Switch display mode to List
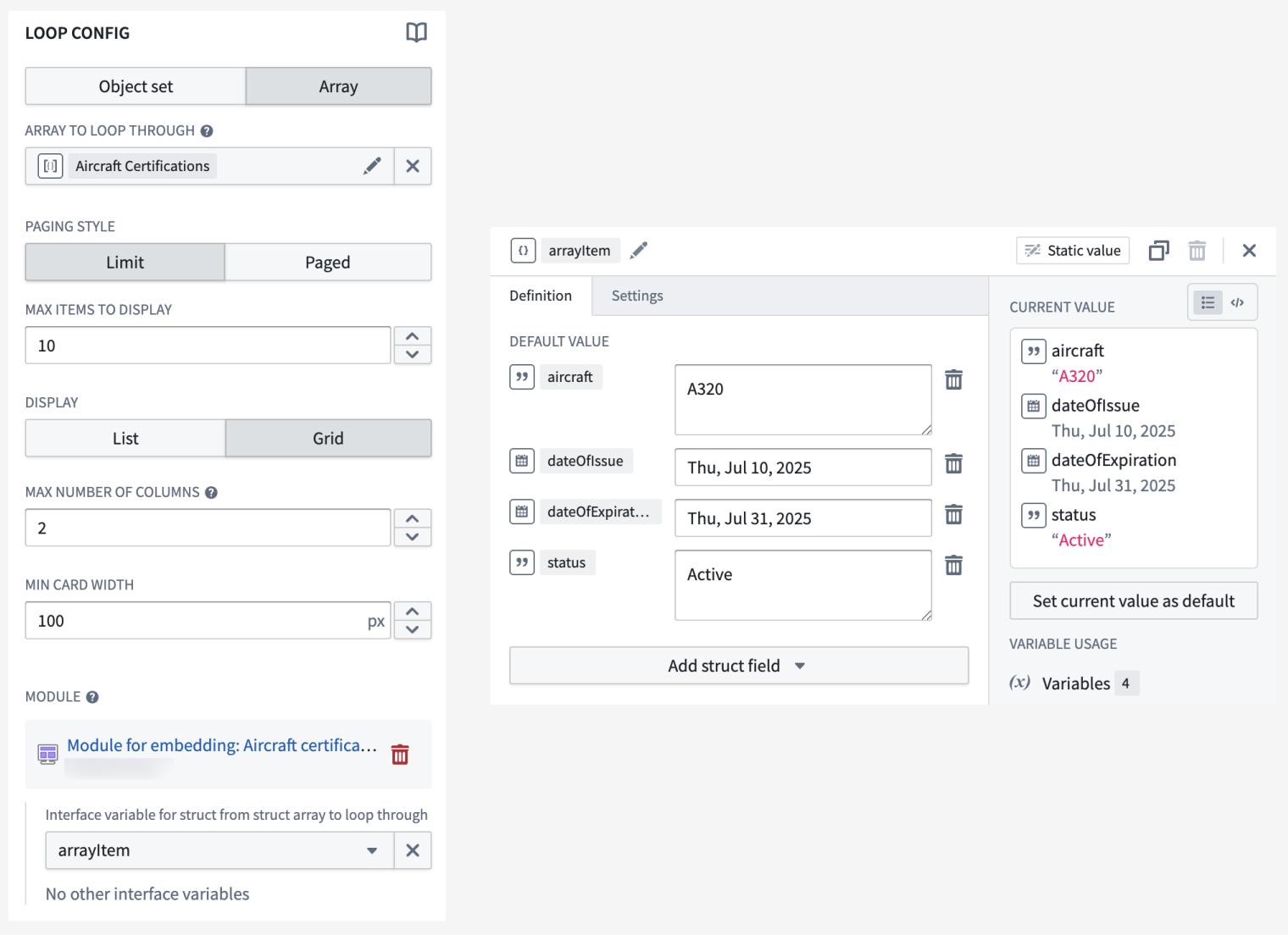 125,438
